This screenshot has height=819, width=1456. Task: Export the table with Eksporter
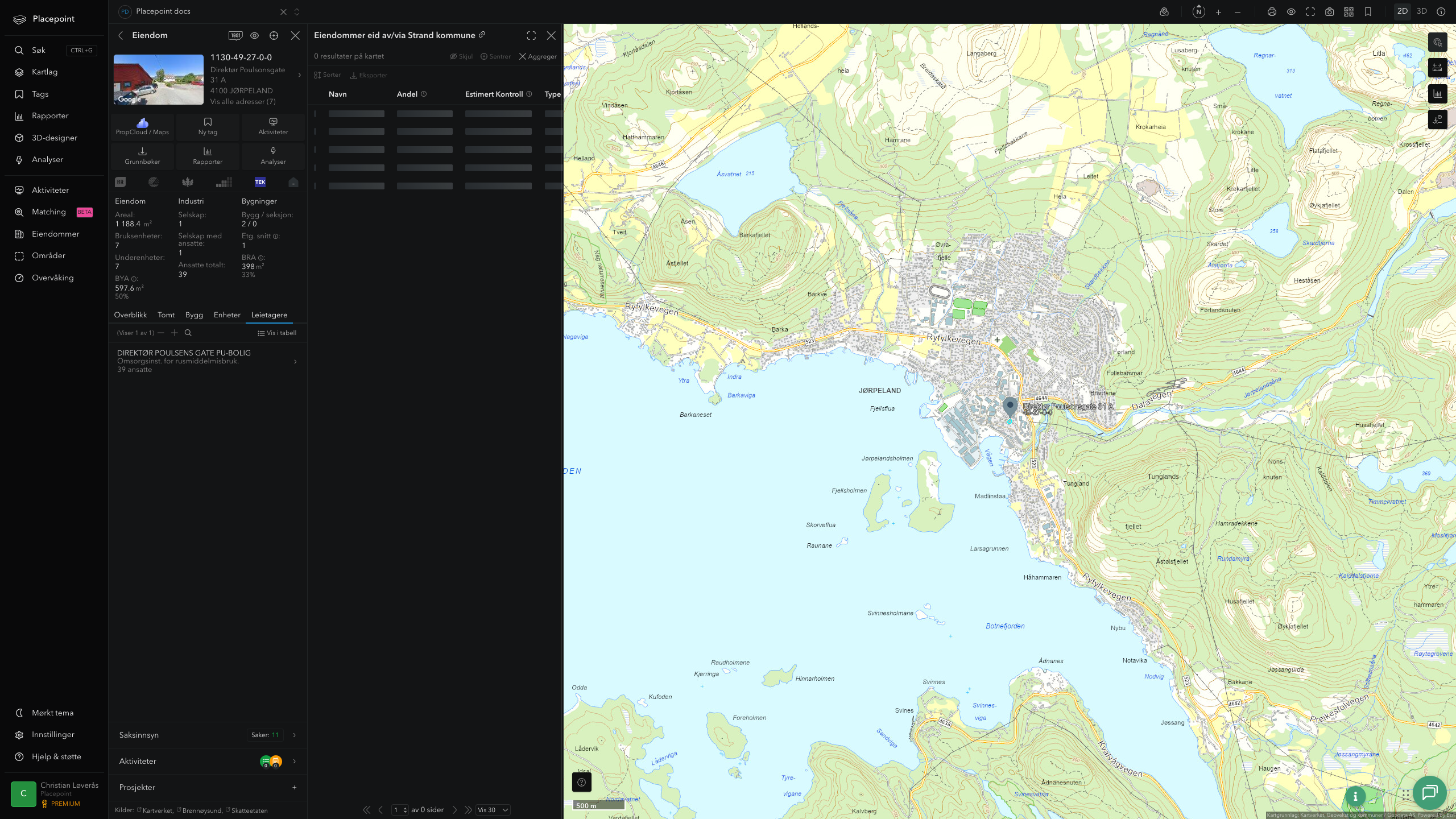coord(369,75)
